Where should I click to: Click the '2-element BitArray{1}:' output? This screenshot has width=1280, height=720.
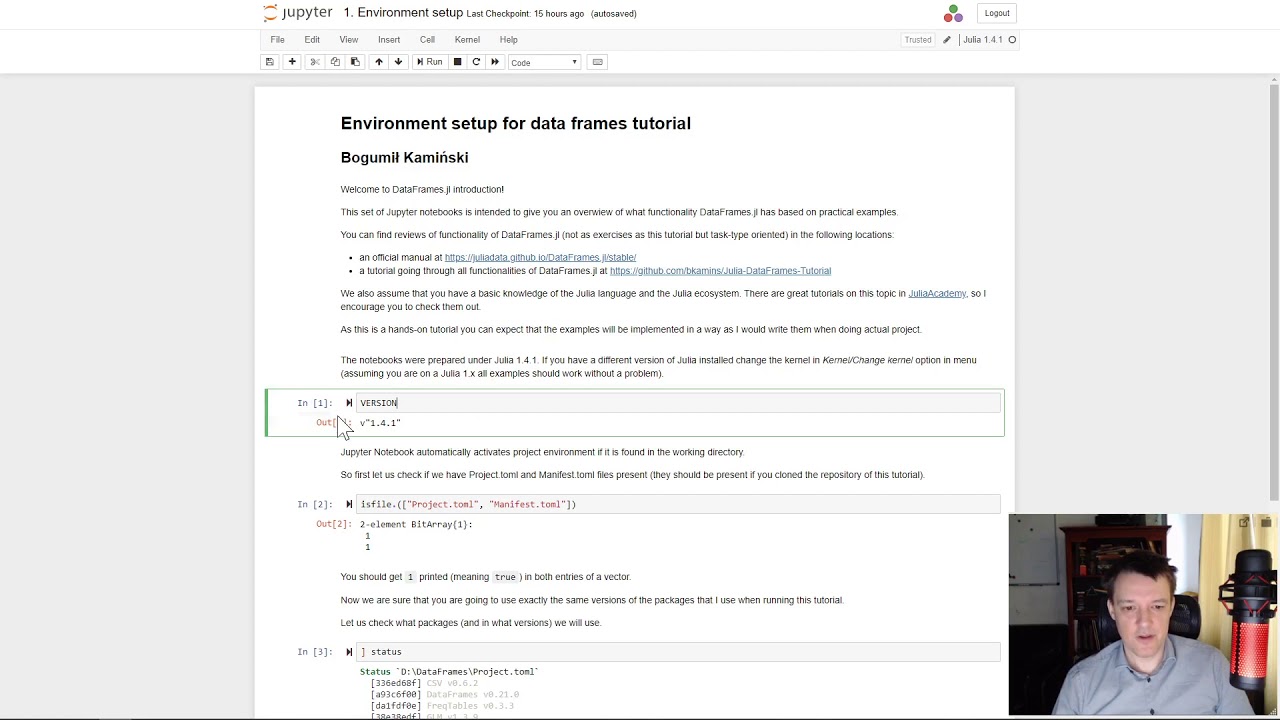pyautogui.click(x=416, y=524)
